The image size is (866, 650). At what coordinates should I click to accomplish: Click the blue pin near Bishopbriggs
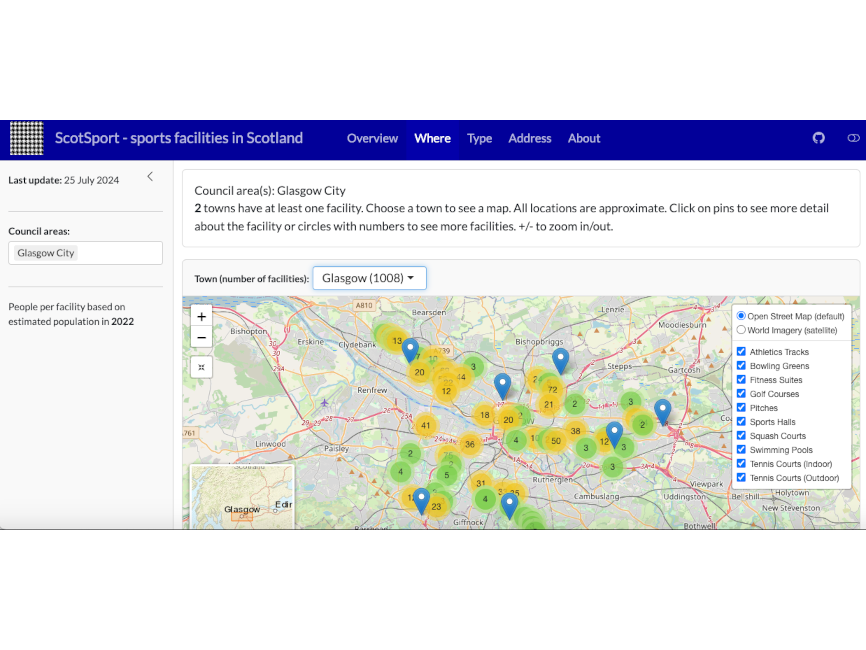click(561, 361)
